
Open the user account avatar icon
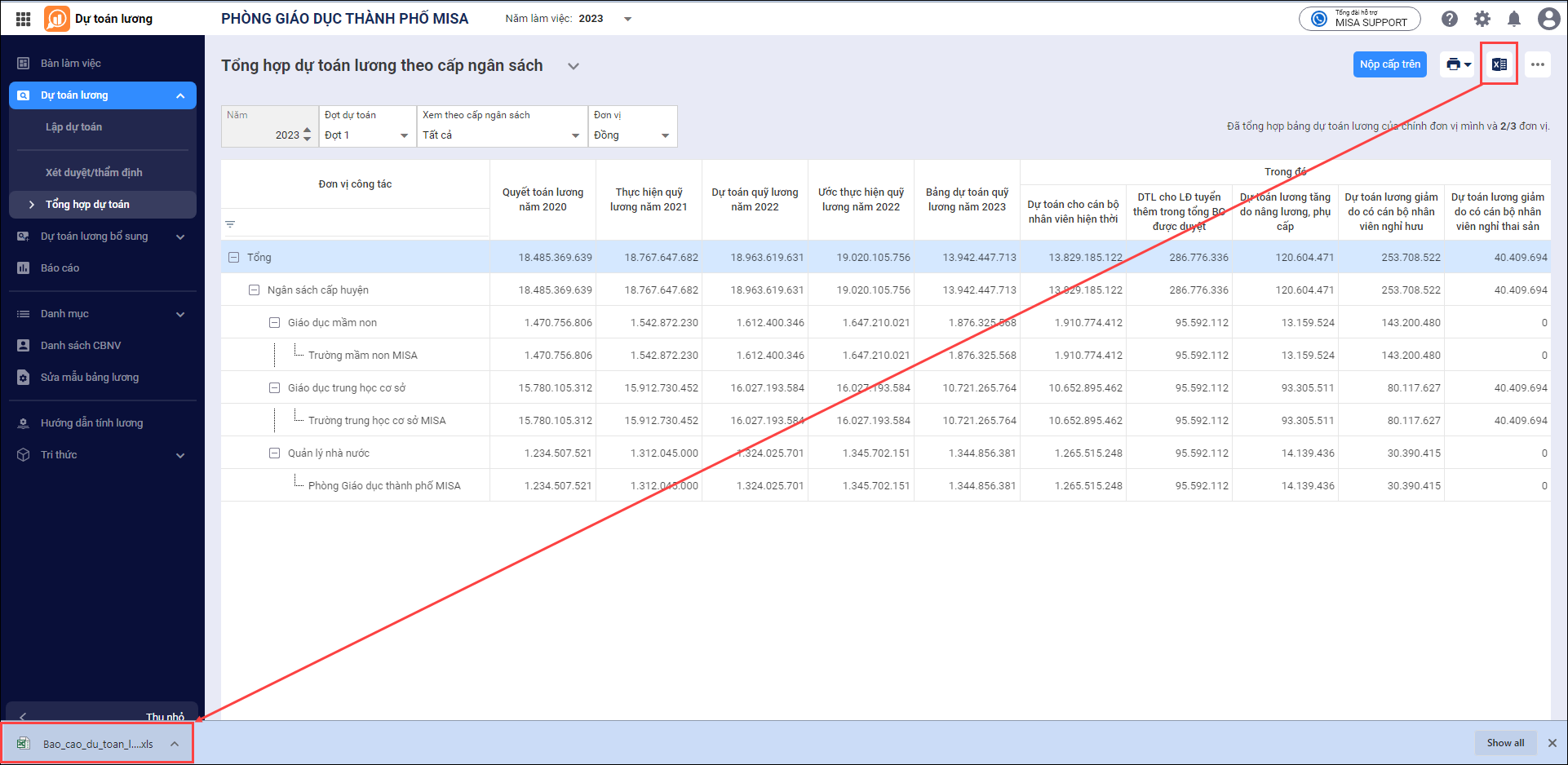pos(1548,19)
